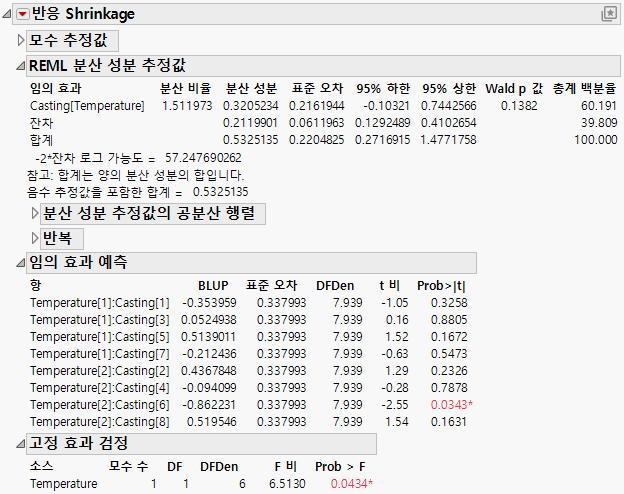Select the Wald p 값 column header
This screenshot has height=494, width=624.
514,88
